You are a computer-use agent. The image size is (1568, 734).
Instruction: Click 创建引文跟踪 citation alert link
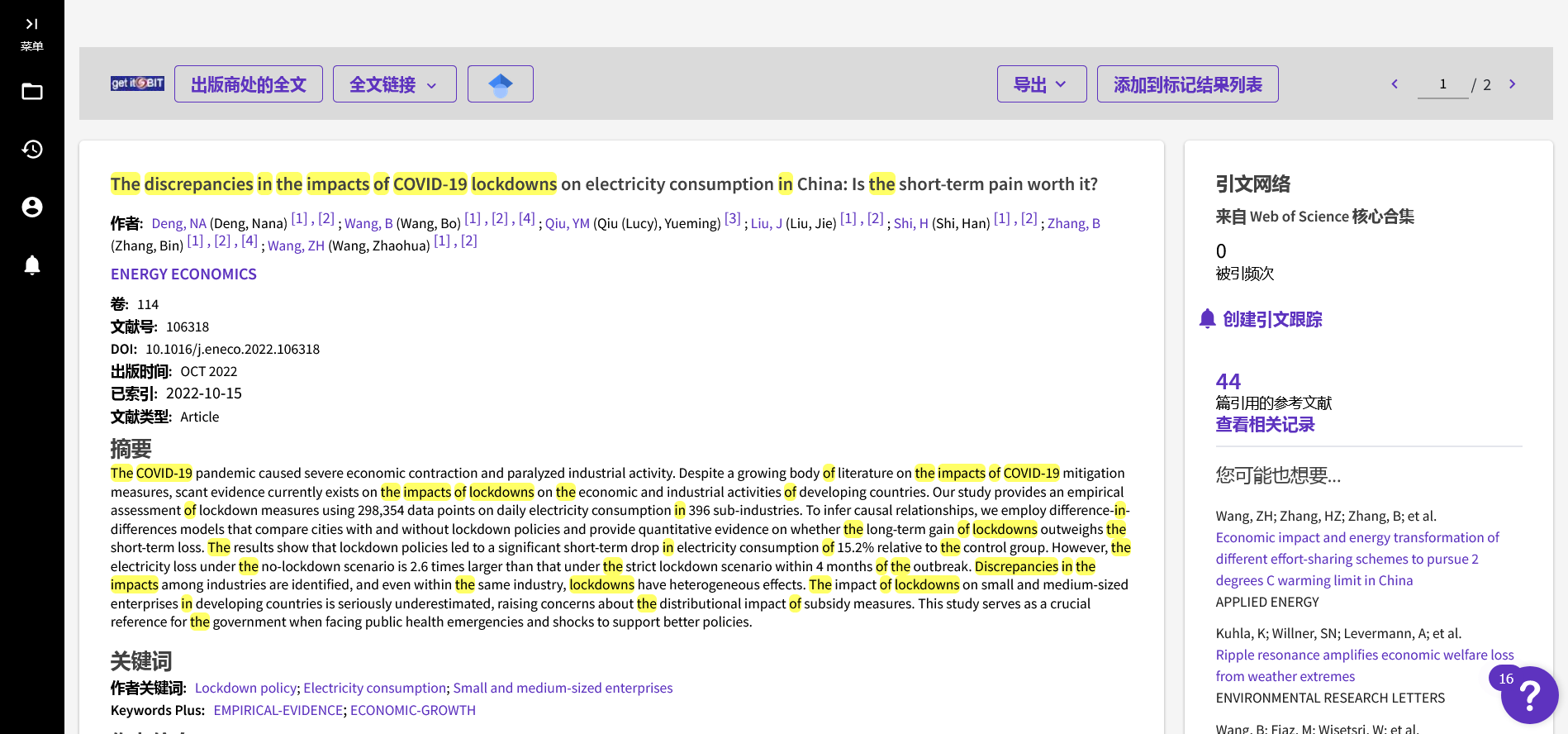1271,320
